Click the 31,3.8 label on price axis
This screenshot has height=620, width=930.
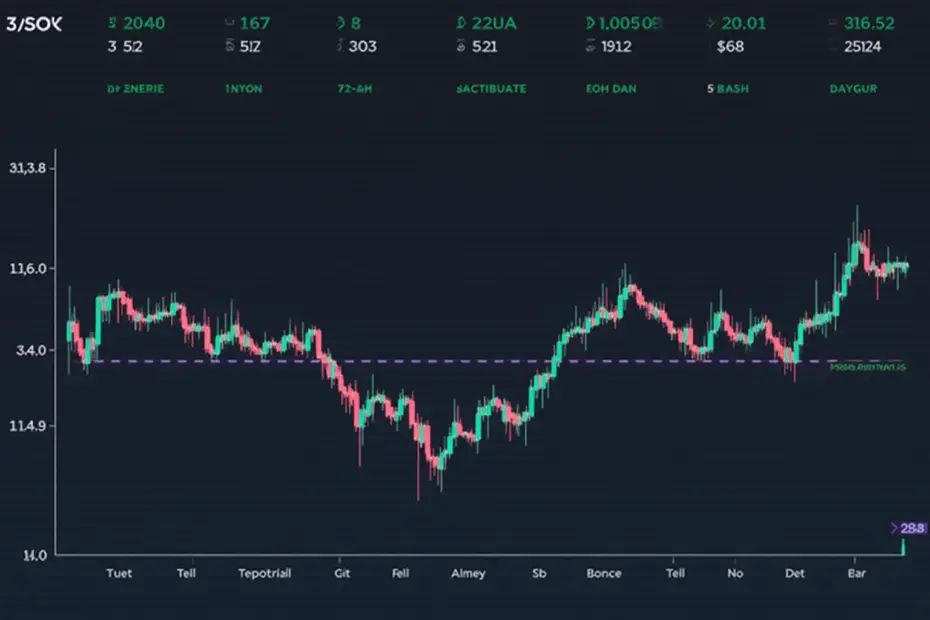pos(28,168)
